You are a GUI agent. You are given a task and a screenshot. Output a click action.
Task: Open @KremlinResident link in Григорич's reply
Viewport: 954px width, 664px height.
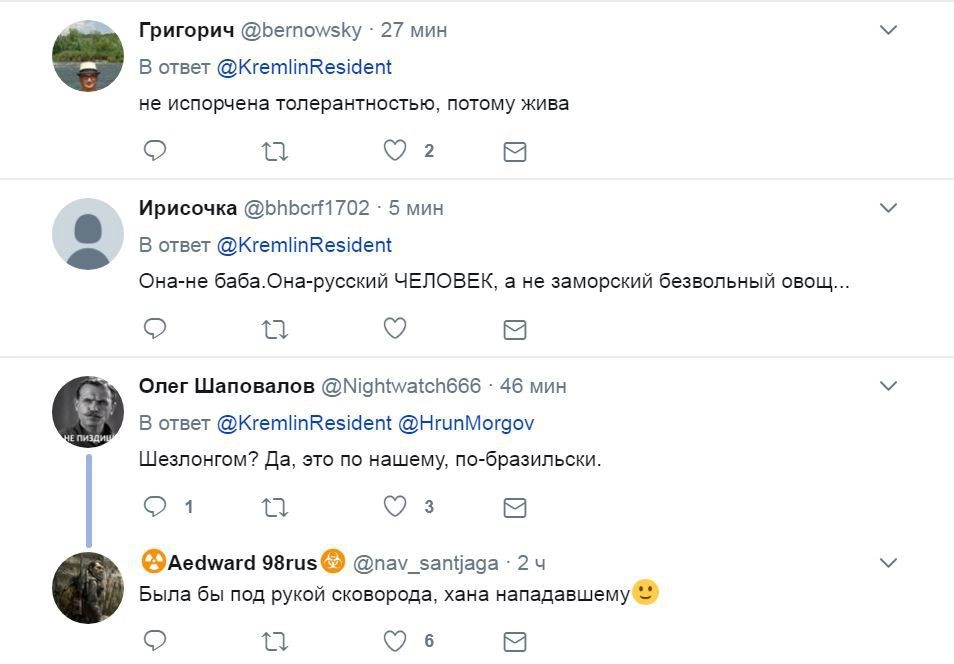coord(304,67)
